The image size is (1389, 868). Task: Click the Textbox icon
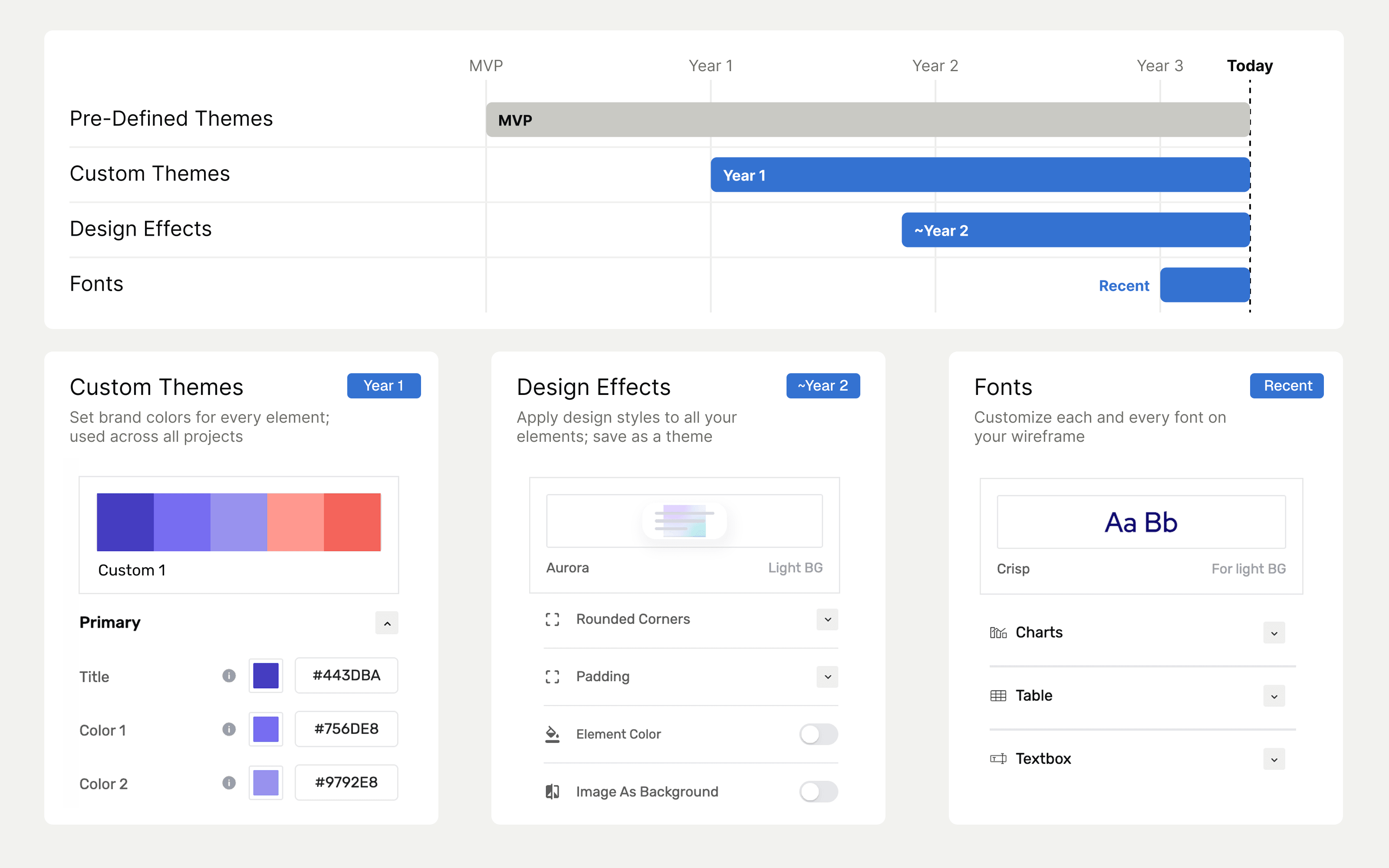tap(998, 759)
